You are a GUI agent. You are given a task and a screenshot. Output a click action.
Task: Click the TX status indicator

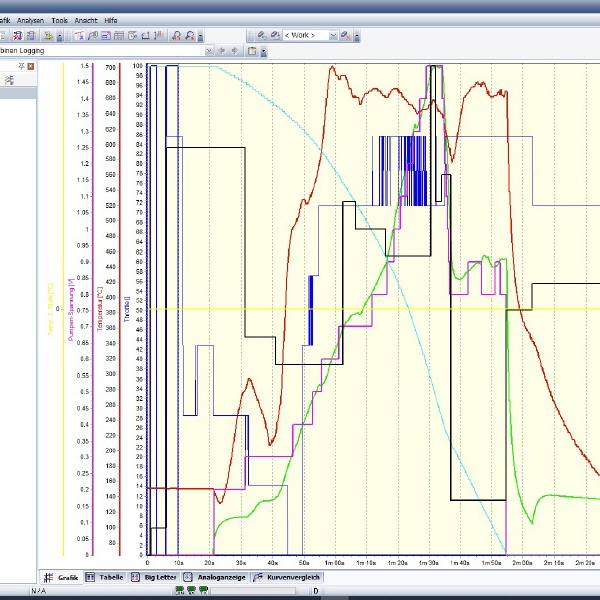click(x=204, y=590)
